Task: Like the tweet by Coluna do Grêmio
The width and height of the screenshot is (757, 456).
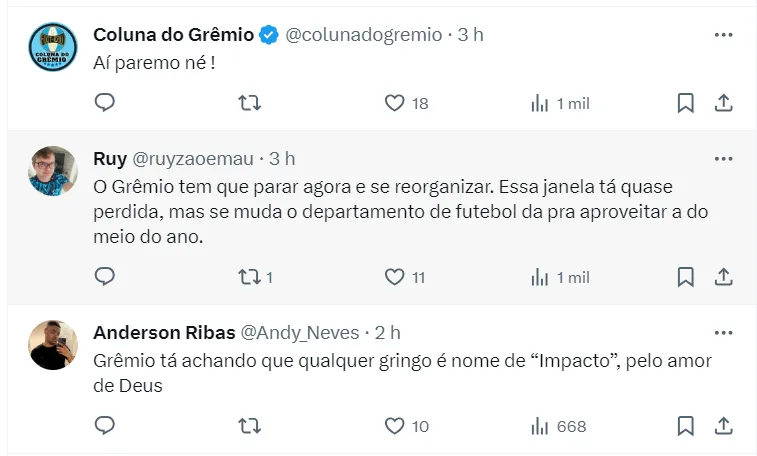Action: [x=394, y=103]
